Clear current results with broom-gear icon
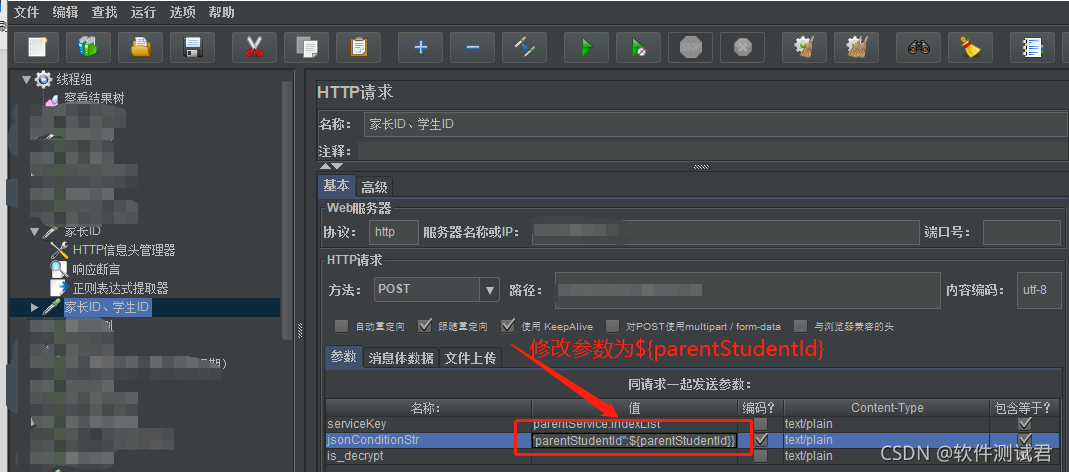The height and width of the screenshot is (472, 1069). (804, 48)
